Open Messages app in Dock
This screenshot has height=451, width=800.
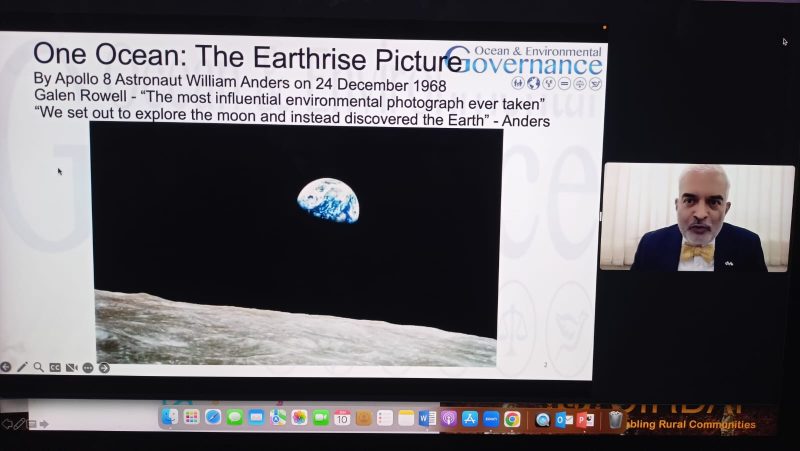click(235, 418)
